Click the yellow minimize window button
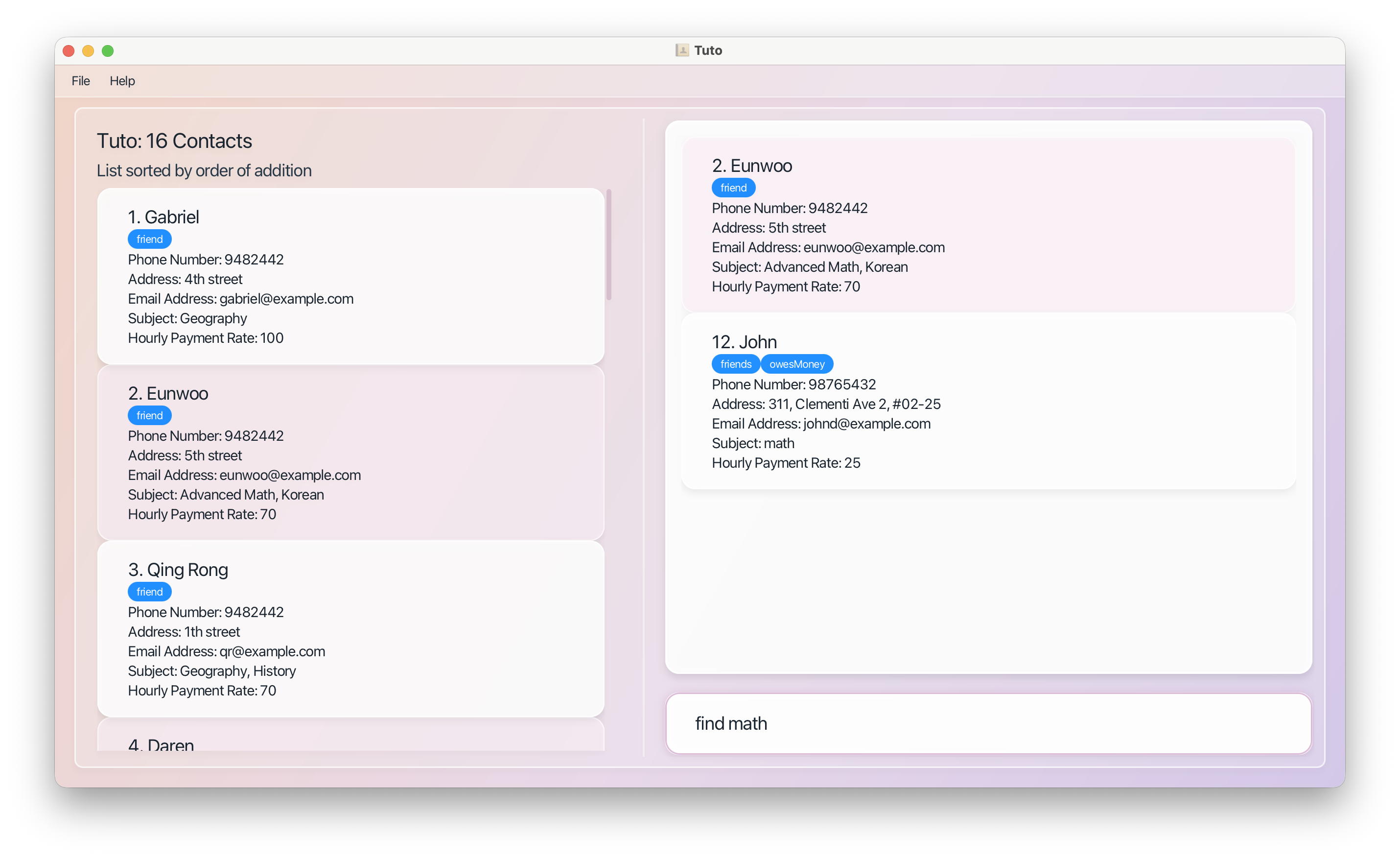The width and height of the screenshot is (1400, 860). (88, 51)
